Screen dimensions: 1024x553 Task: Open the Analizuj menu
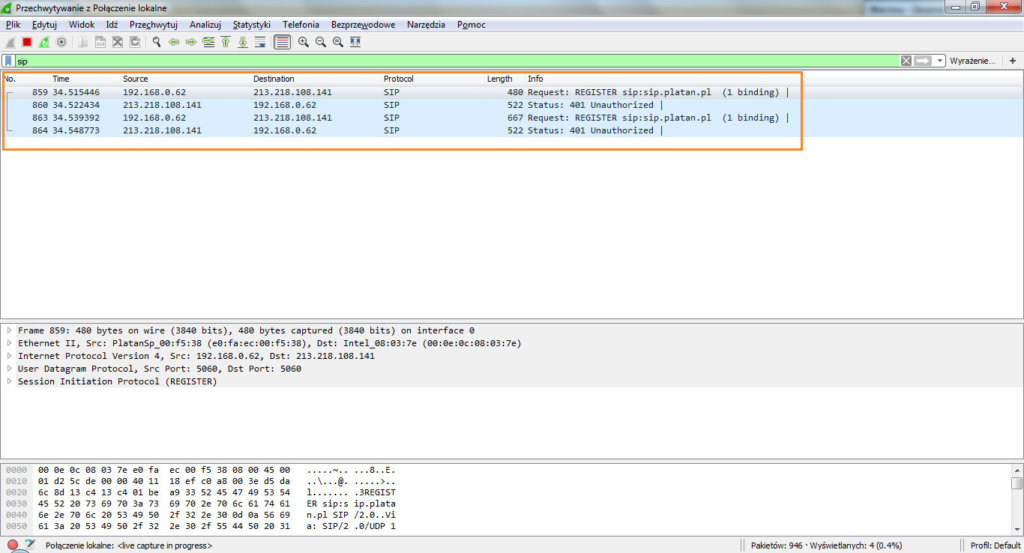pos(205,25)
